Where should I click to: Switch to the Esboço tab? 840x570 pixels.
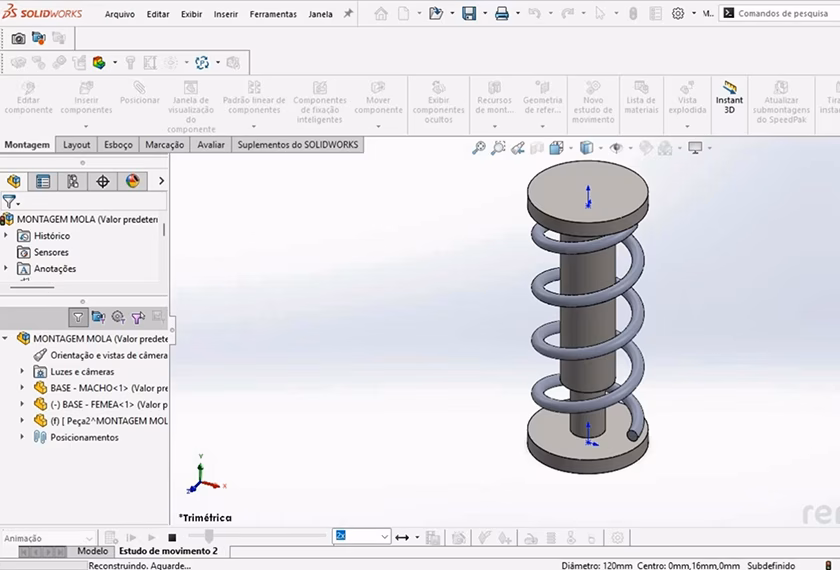click(x=118, y=145)
